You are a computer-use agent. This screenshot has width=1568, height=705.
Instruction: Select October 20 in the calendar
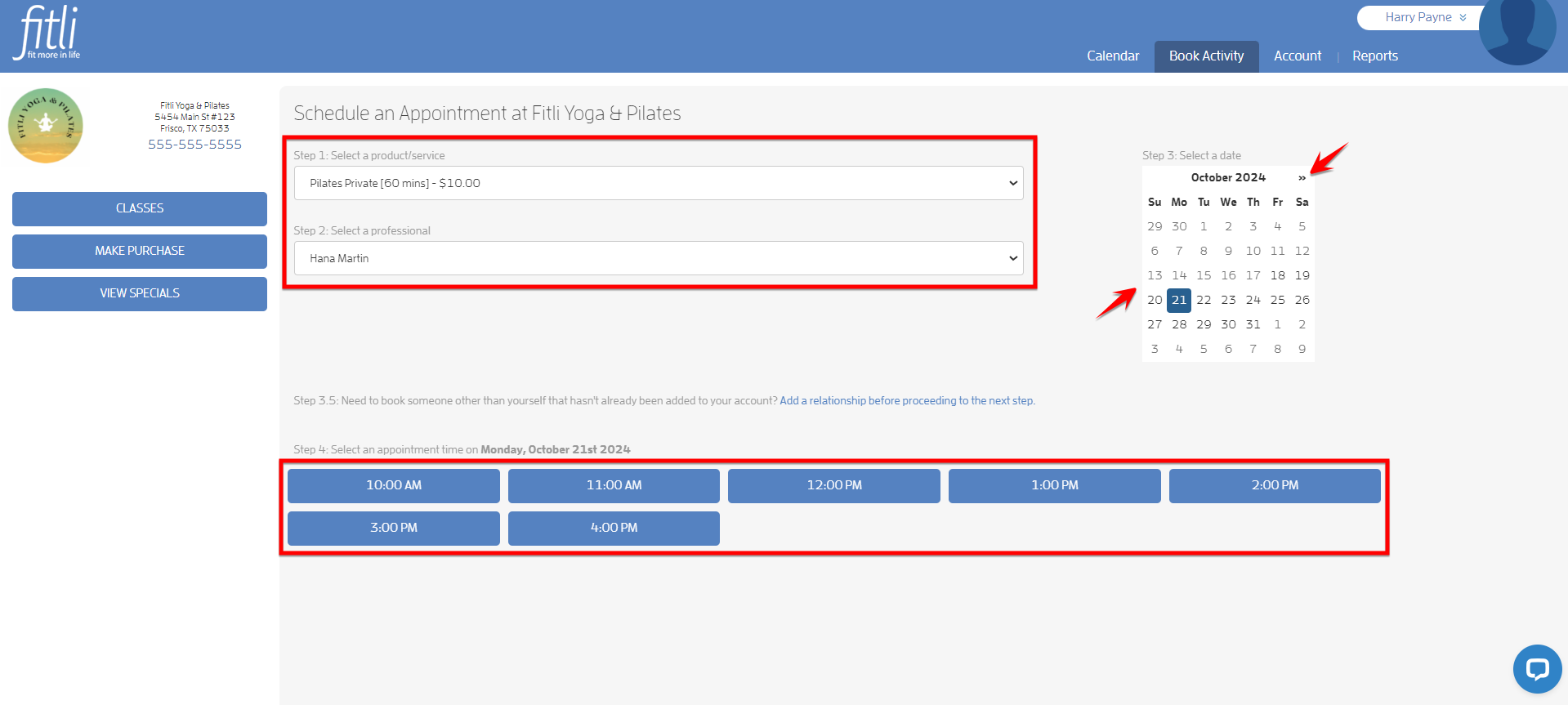click(1155, 300)
